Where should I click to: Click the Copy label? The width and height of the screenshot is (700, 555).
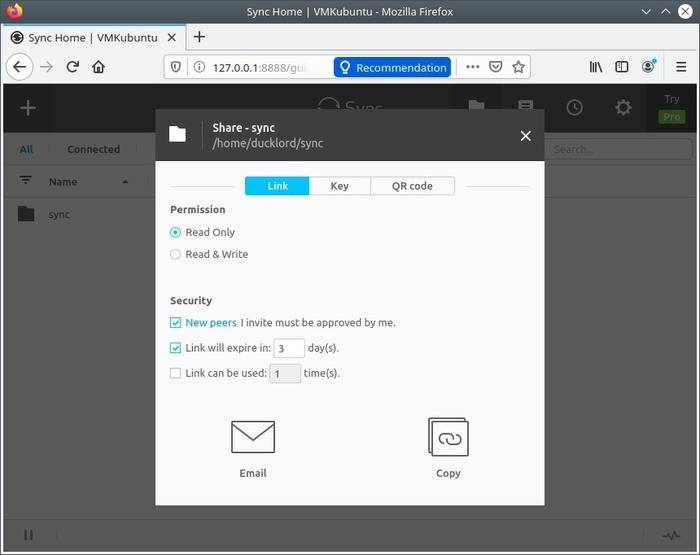click(448, 473)
